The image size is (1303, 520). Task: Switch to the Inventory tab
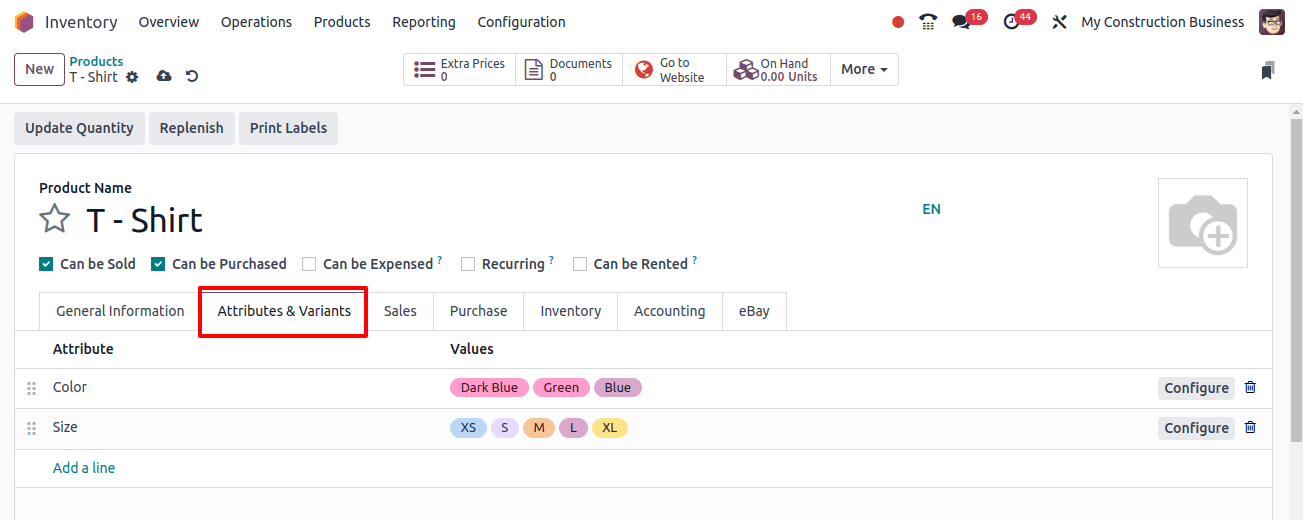click(571, 311)
